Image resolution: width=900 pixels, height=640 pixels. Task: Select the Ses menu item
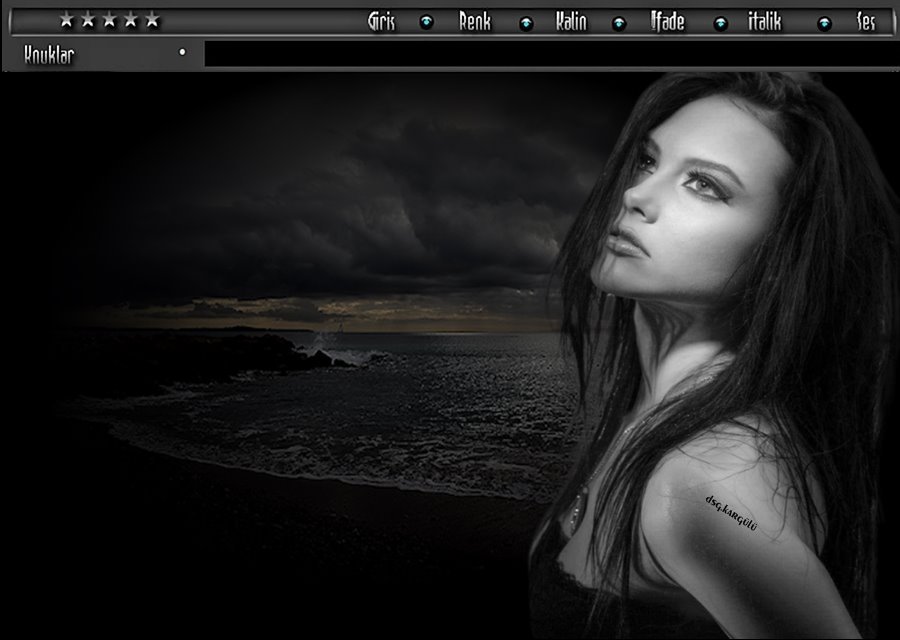(866, 22)
